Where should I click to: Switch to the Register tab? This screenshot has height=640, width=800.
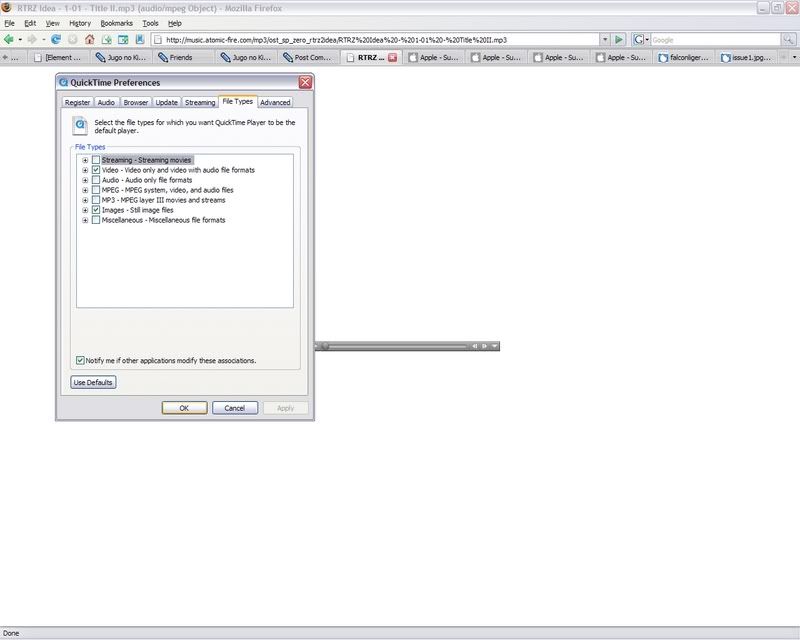tap(78, 102)
